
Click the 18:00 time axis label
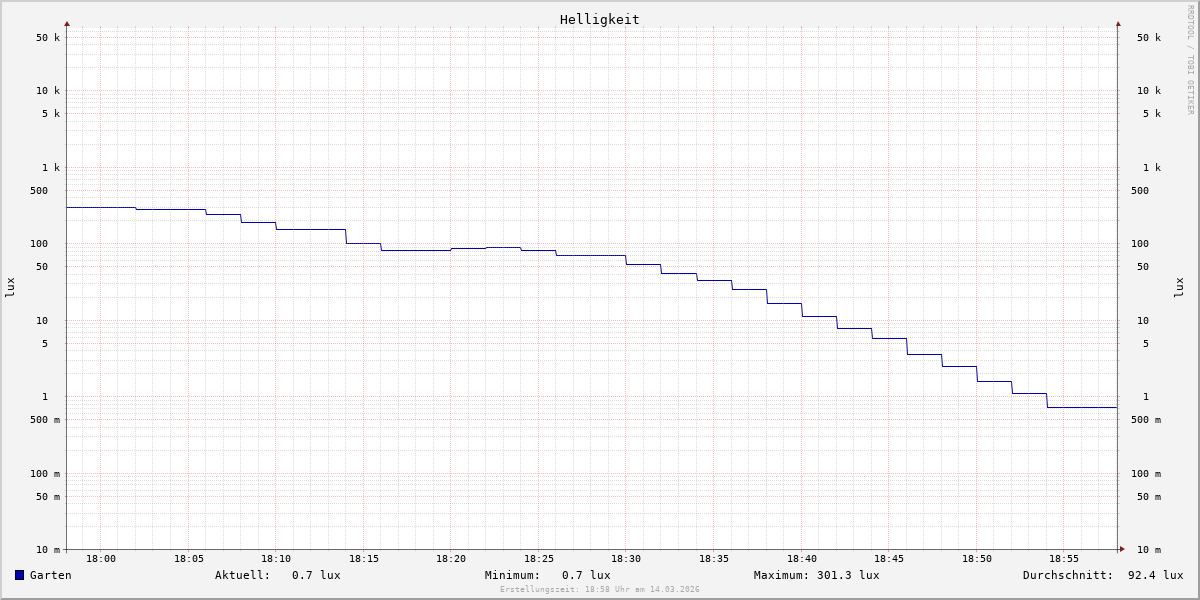click(x=101, y=559)
